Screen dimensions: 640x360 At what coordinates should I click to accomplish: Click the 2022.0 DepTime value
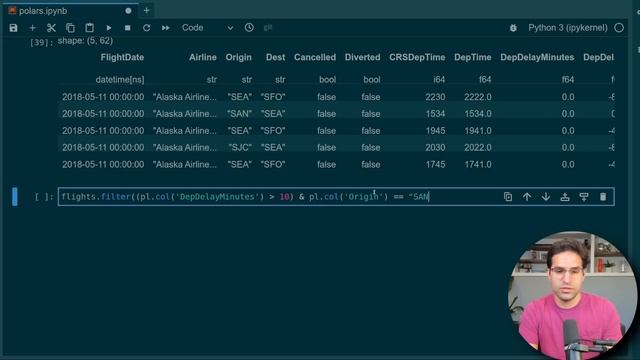pyautogui.click(x=478, y=147)
